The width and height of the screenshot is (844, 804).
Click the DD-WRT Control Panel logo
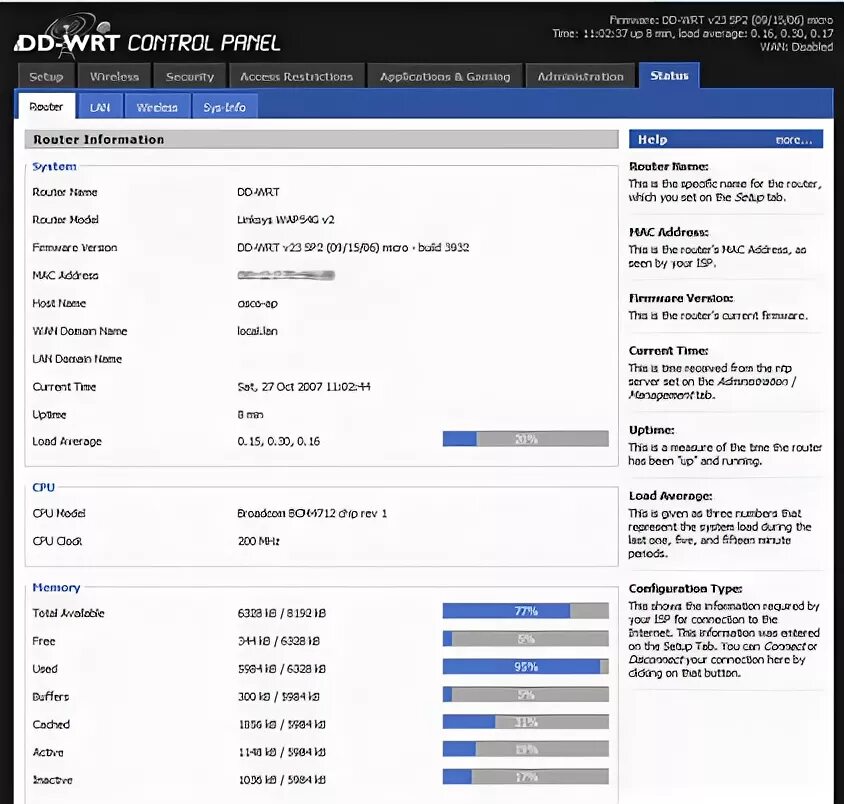point(148,38)
